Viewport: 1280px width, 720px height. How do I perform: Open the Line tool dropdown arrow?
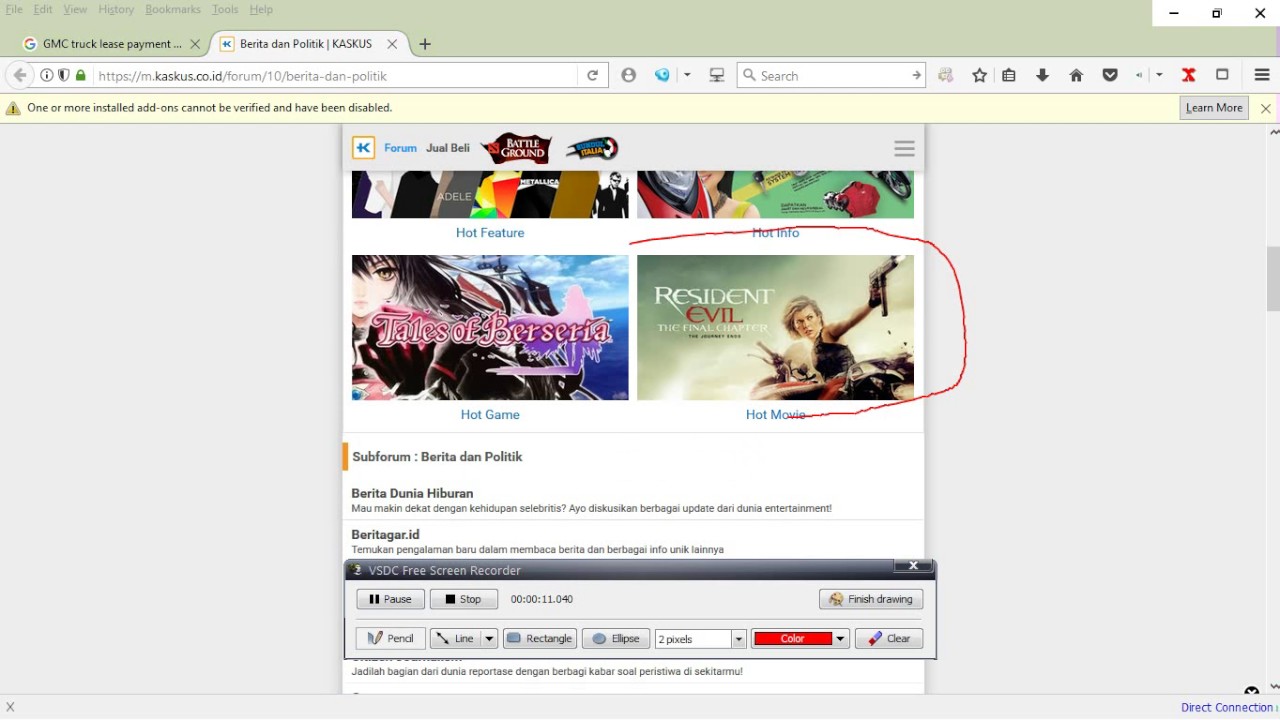[489, 638]
